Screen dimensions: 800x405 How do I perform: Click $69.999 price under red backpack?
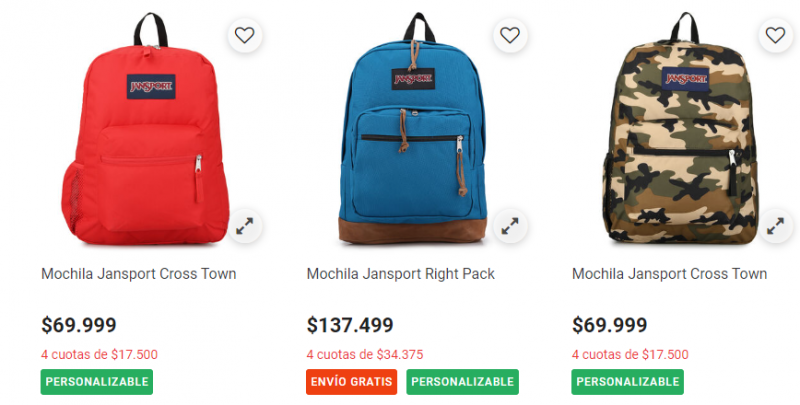(79, 325)
